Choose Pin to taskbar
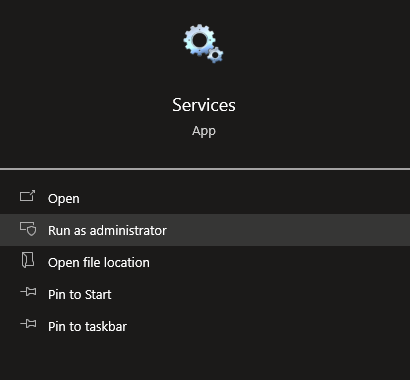Viewport: 410px width, 380px height. pyautogui.click(x=87, y=326)
